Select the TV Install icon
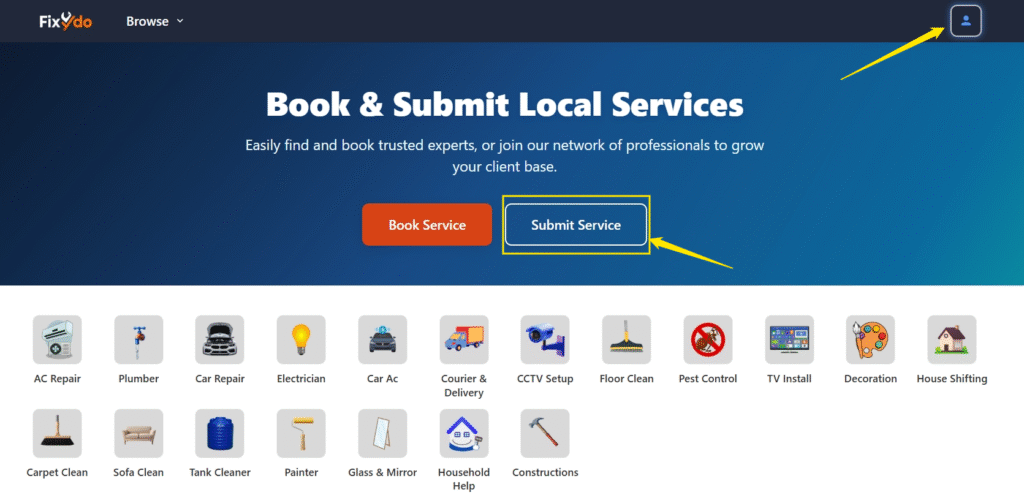1024x495 pixels. tap(789, 340)
